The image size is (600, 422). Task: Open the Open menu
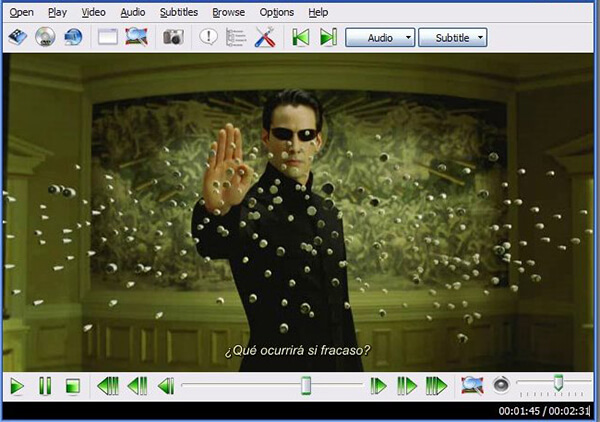point(21,13)
